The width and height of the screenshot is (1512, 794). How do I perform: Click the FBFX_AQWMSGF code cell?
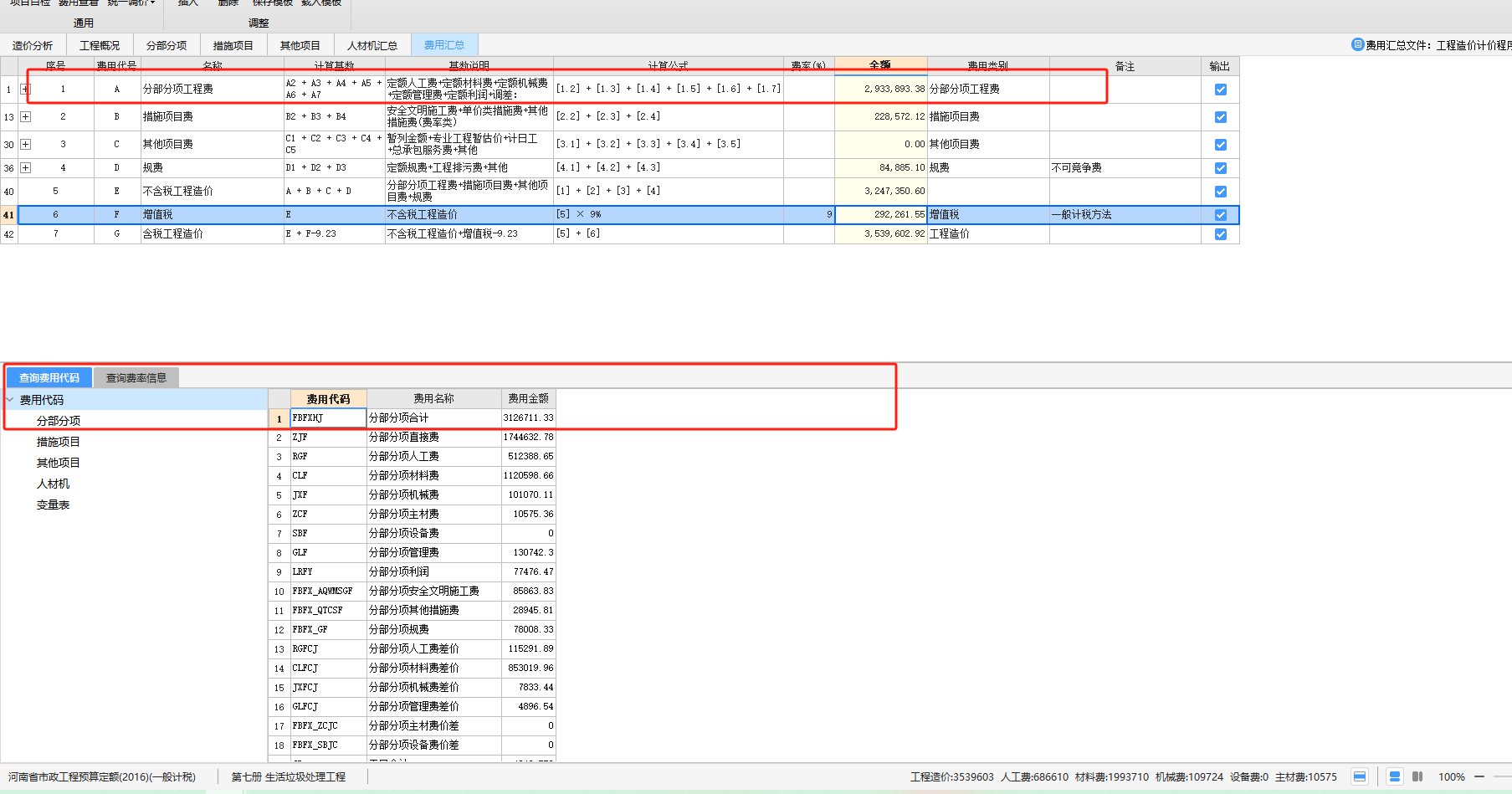[x=328, y=591]
